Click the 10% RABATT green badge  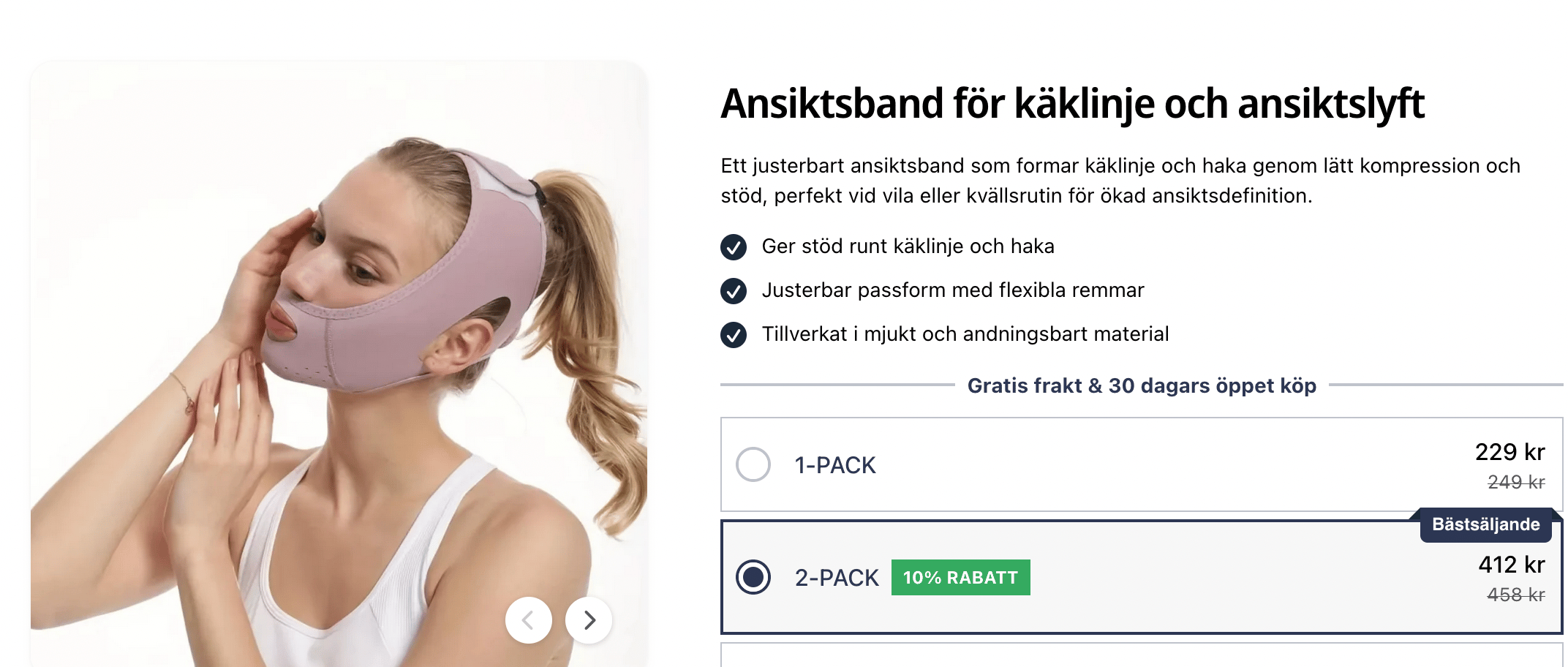click(x=960, y=577)
